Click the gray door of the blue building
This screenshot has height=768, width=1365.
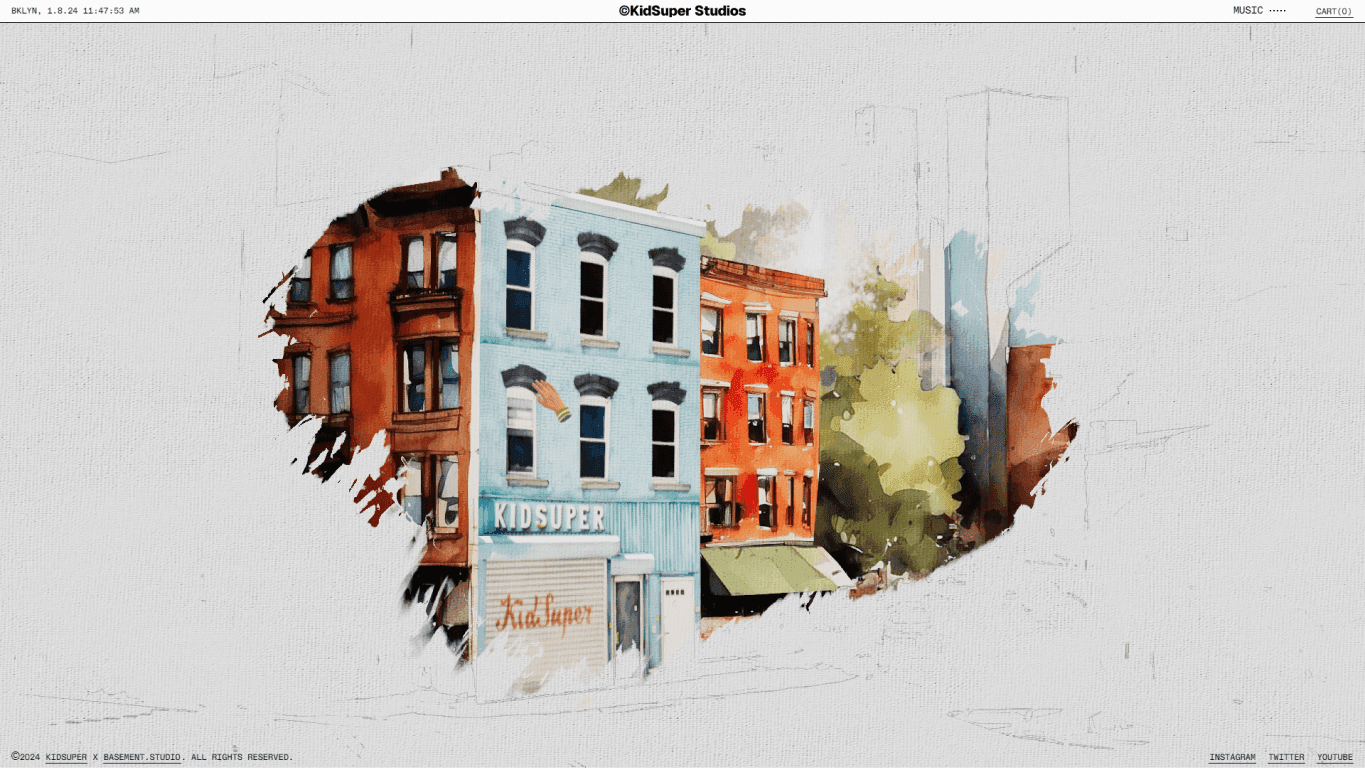[628, 613]
